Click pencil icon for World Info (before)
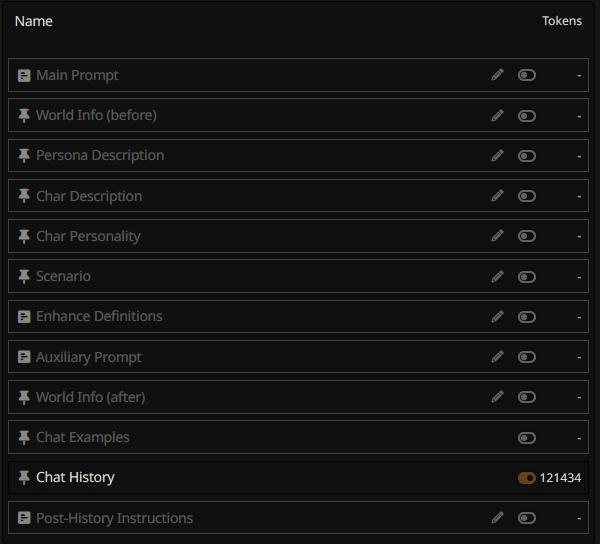Image resolution: width=600 pixels, height=544 pixels. tap(497, 115)
